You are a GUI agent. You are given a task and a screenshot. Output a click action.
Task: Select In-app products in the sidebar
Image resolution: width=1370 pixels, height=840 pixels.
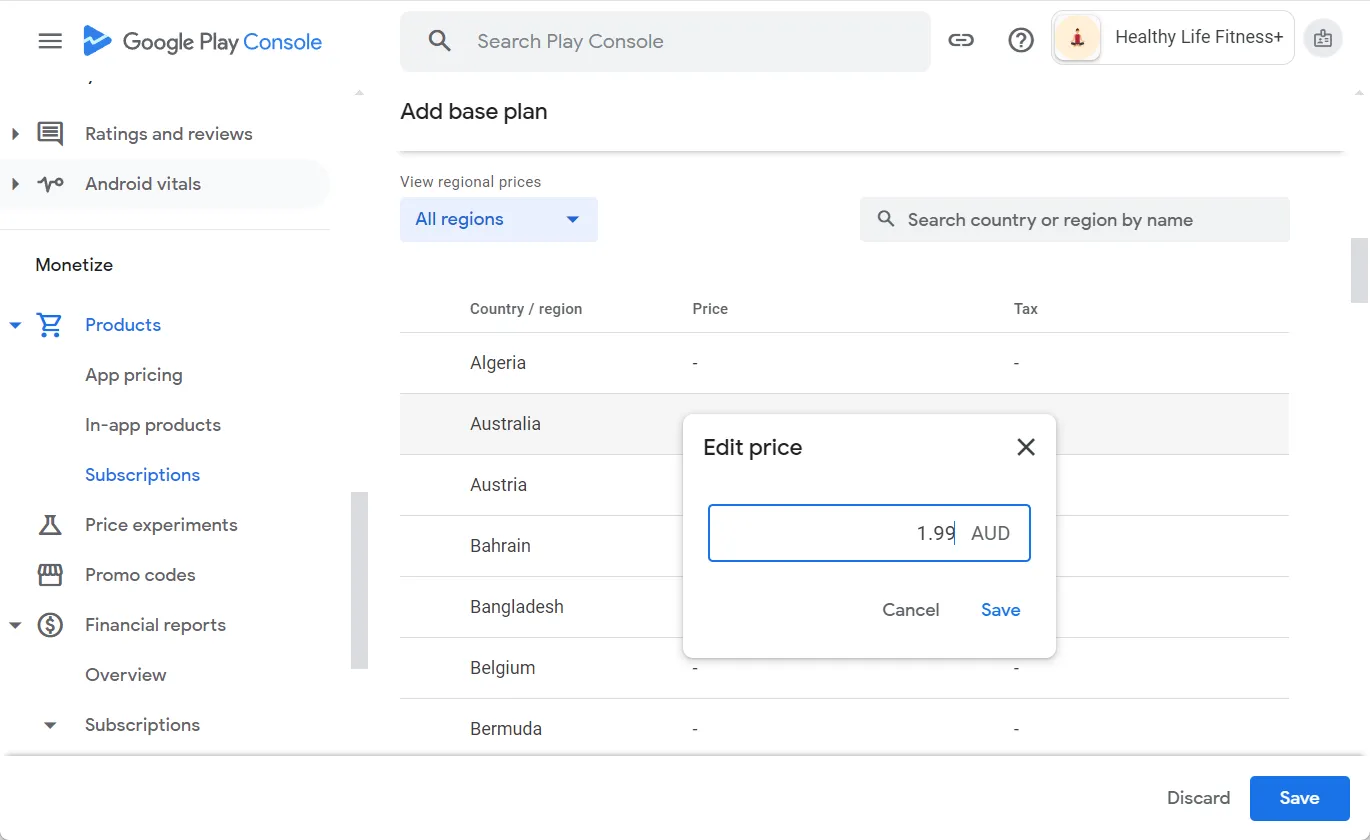point(152,424)
